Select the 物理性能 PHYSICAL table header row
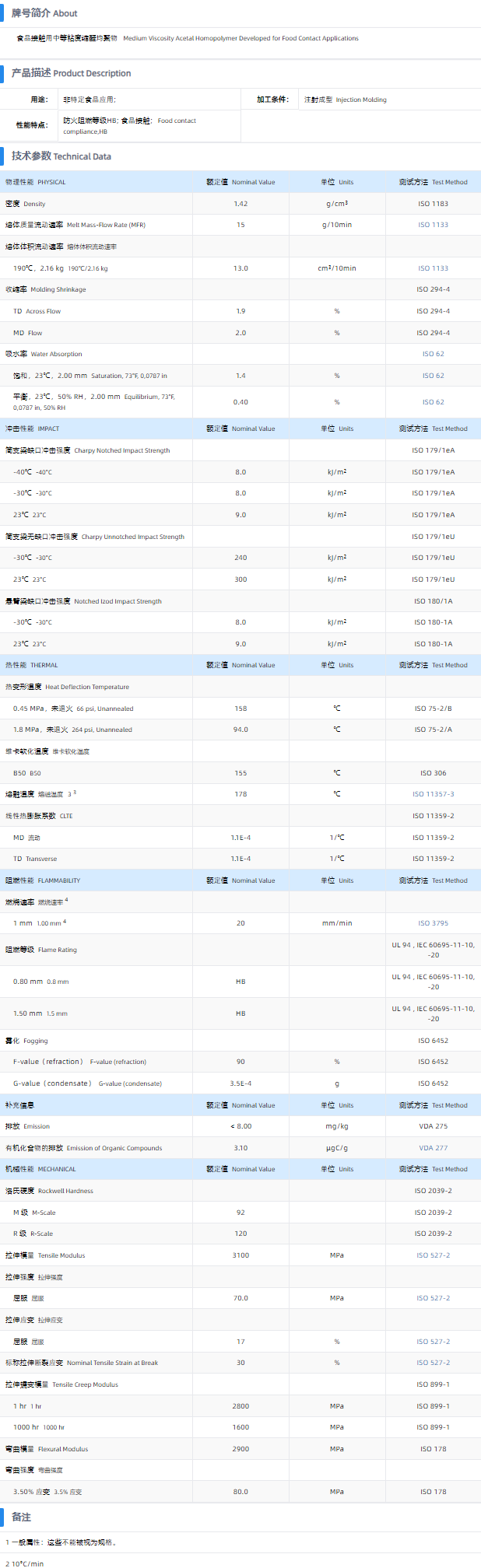This screenshot has width=481, height=1568. tap(36, 182)
